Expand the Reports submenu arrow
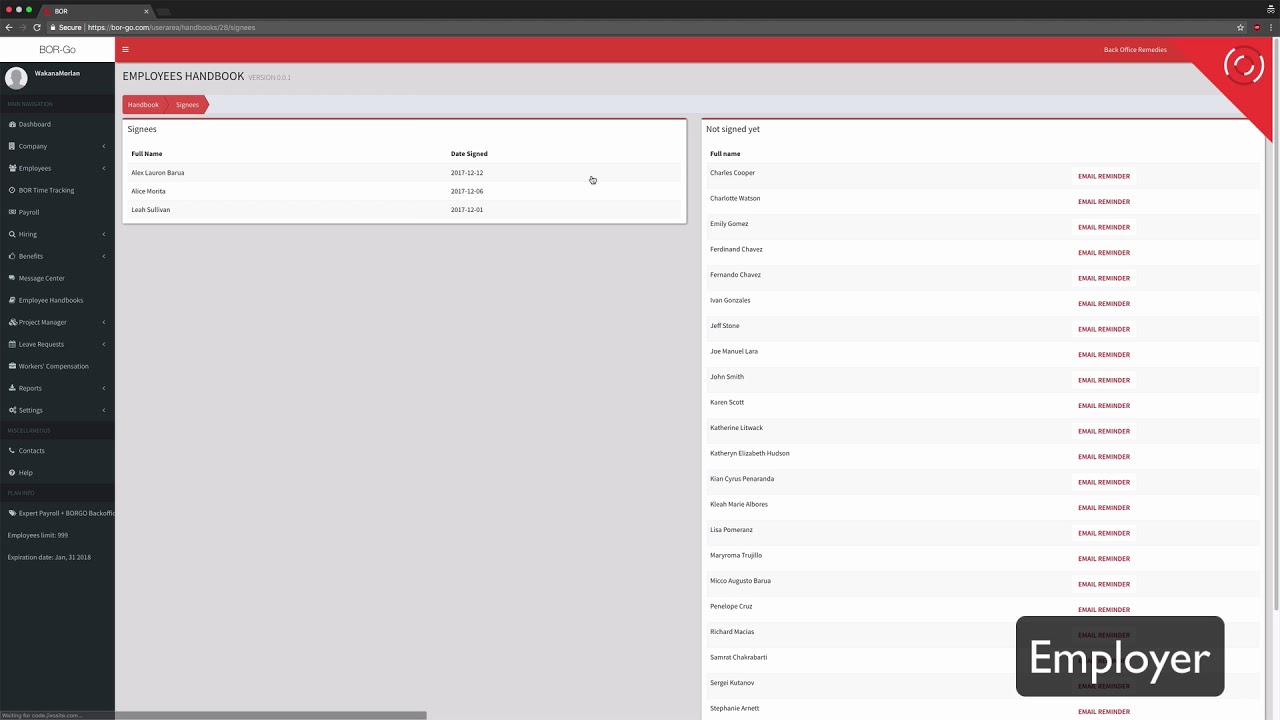Image resolution: width=1280 pixels, height=720 pixels. point(104,388)
